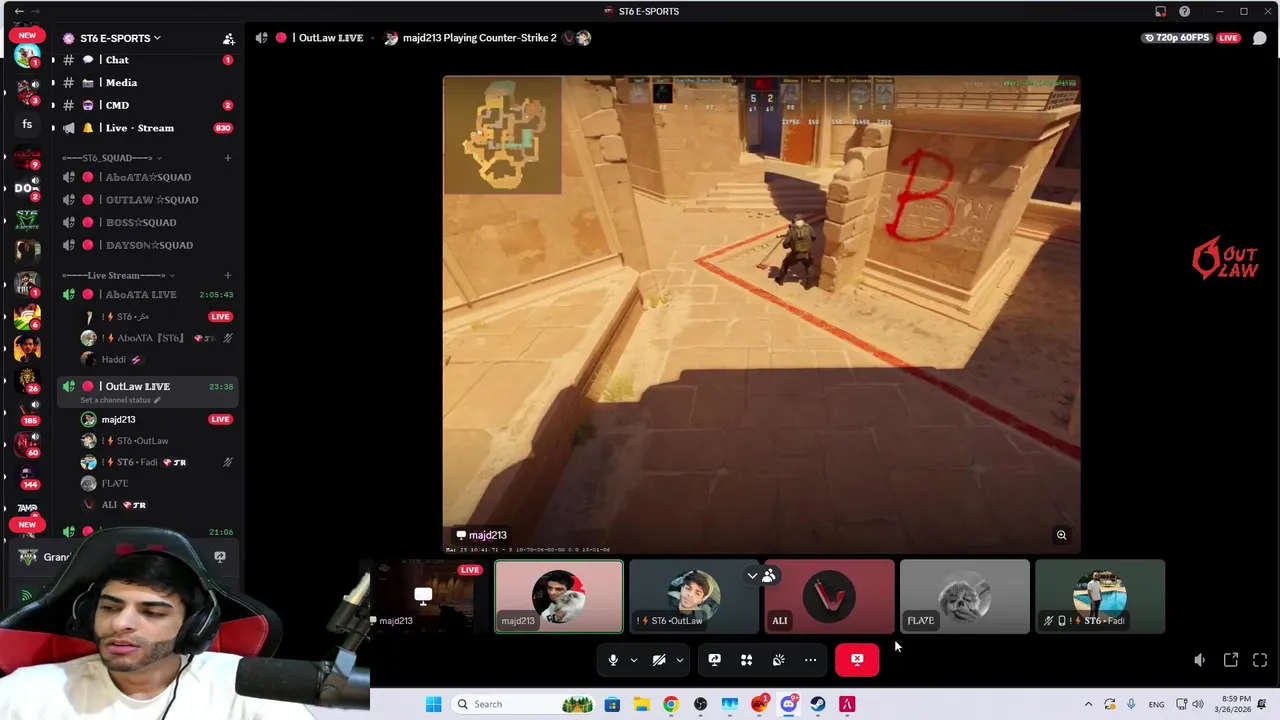Open Microsoft Store from the taskbar
This screenshot has height=720, width=1280.
click(612, 704)
